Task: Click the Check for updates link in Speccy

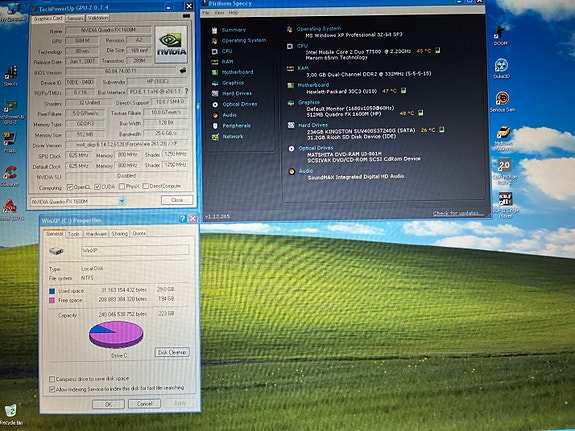Action: point(458,213)
